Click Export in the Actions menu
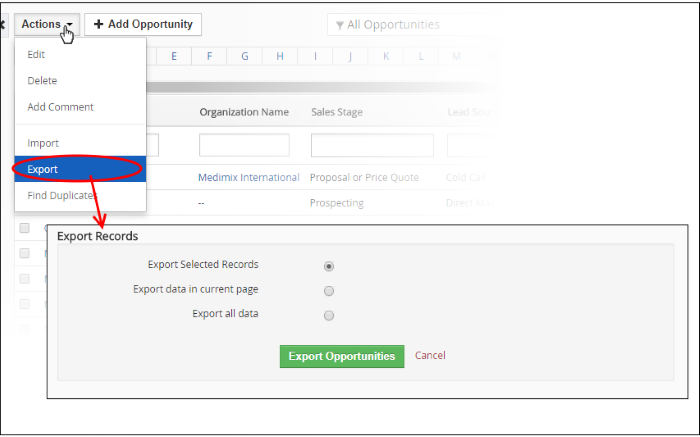 tap(43, 169)
